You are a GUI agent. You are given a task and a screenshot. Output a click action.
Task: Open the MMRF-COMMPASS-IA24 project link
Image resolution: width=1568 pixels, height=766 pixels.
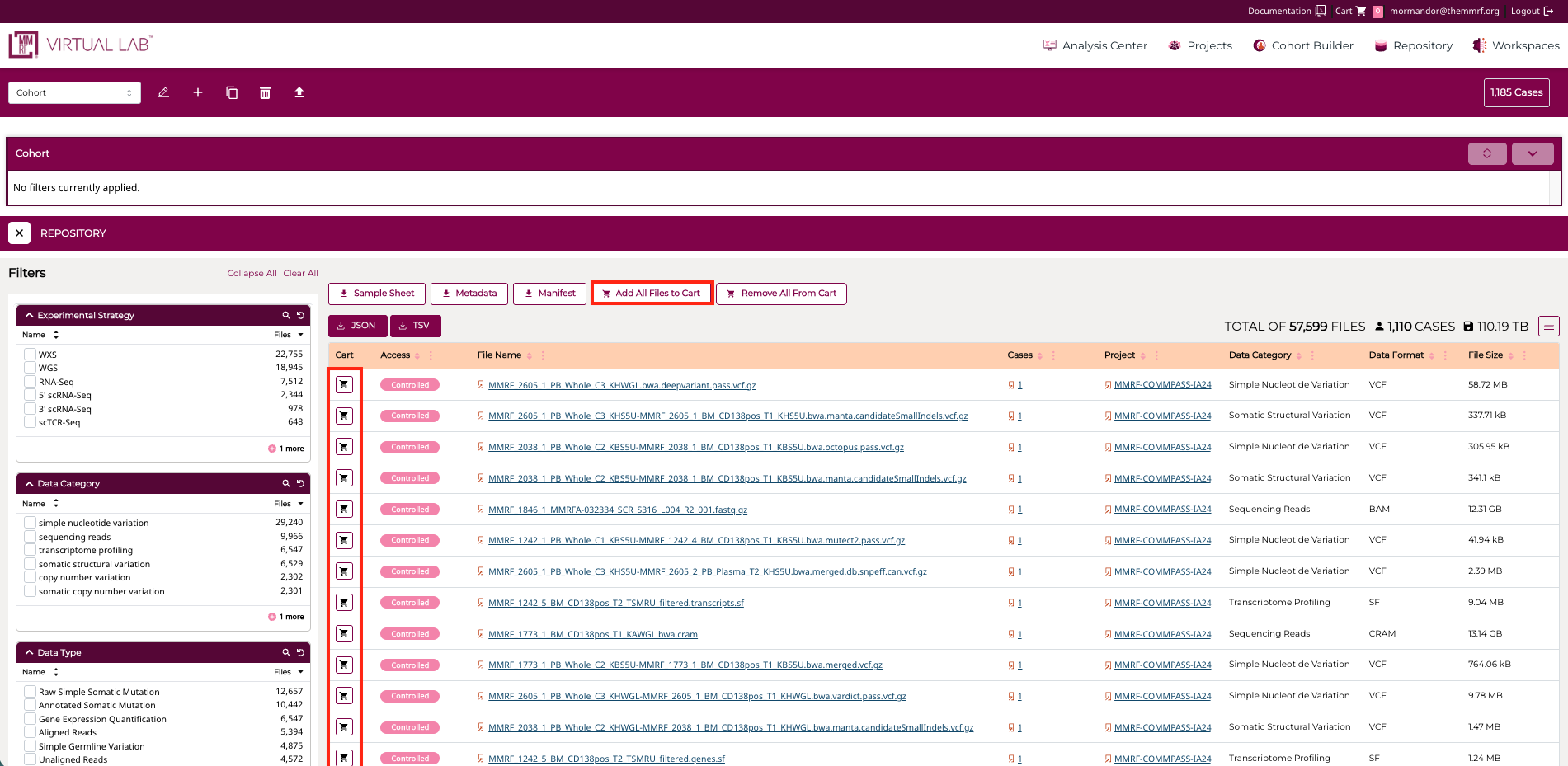point(1163,384)
